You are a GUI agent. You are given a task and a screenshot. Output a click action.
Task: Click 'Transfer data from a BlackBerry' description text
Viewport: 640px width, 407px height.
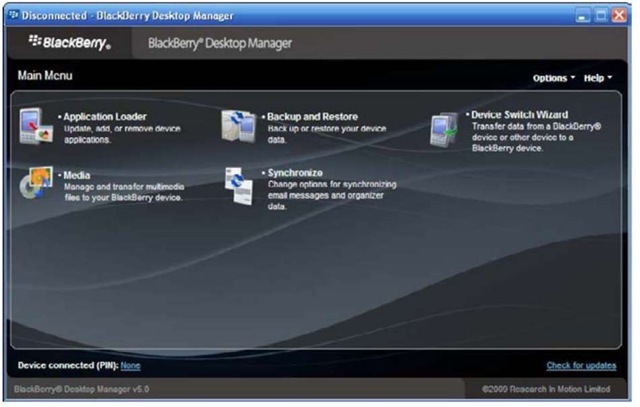coord(536,138)
